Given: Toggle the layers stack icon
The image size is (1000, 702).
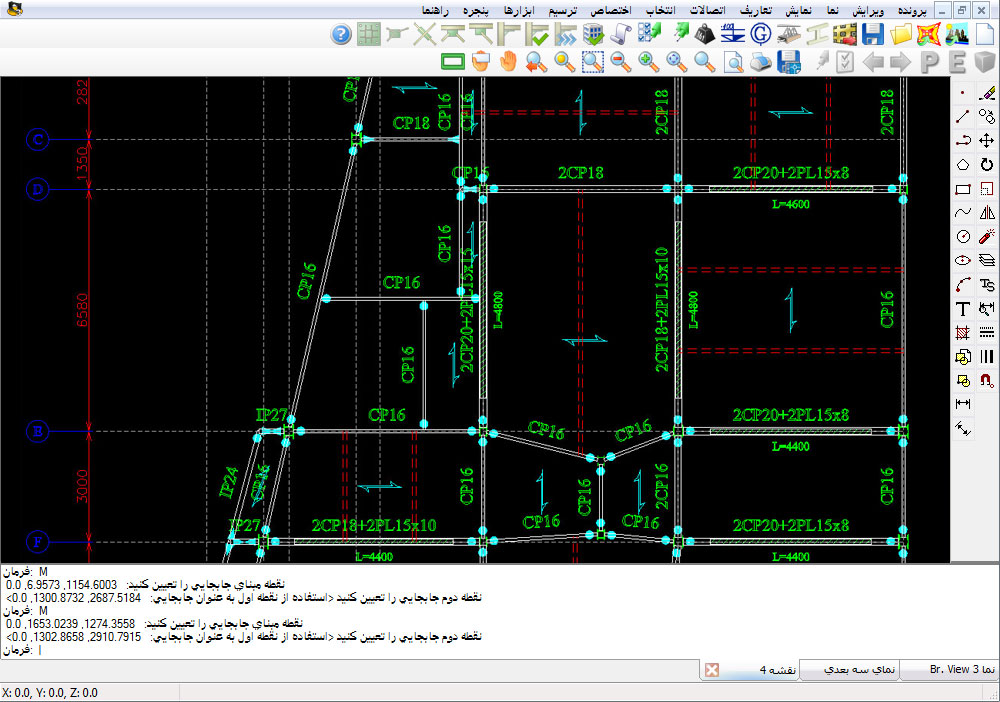Looking at the screenshot, I should (x=987, y=261).
